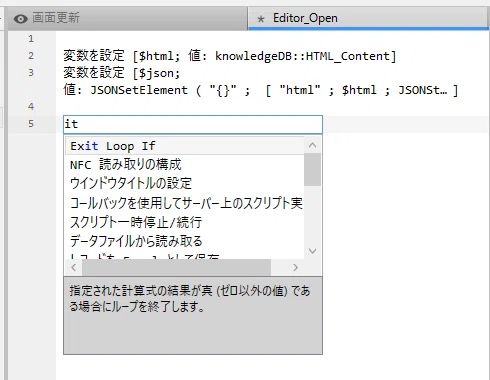Click line number 5 in the gutter
Screen dimensions: 490x380
(x=31, y=124)
